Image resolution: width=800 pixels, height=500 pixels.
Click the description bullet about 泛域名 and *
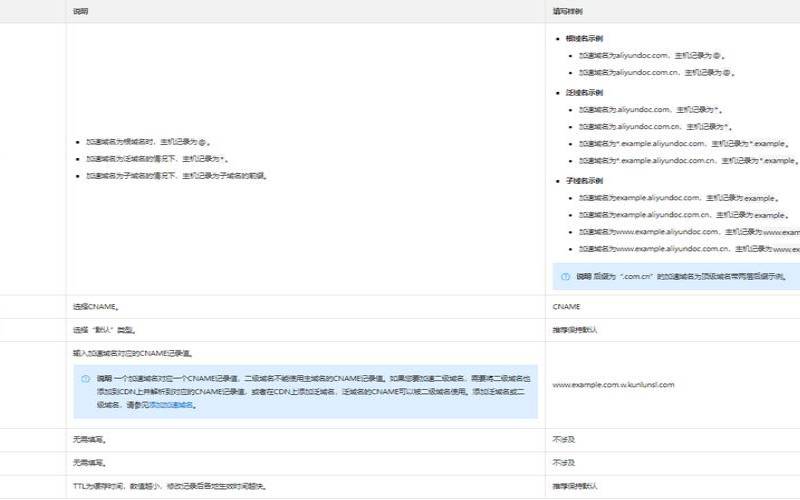pos(157,159)
